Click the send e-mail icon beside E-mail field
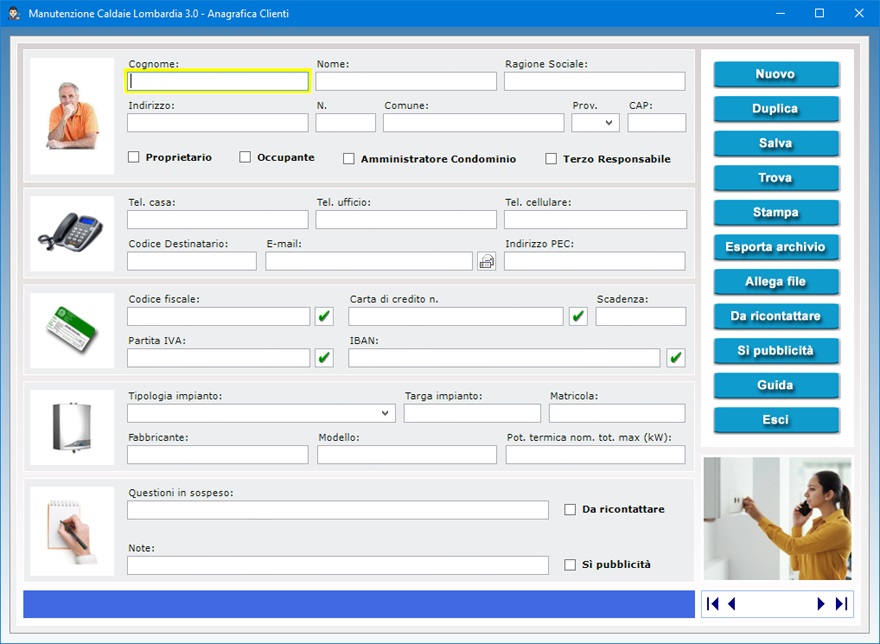Screen dimensions: 880x644 tap(487, 261)
